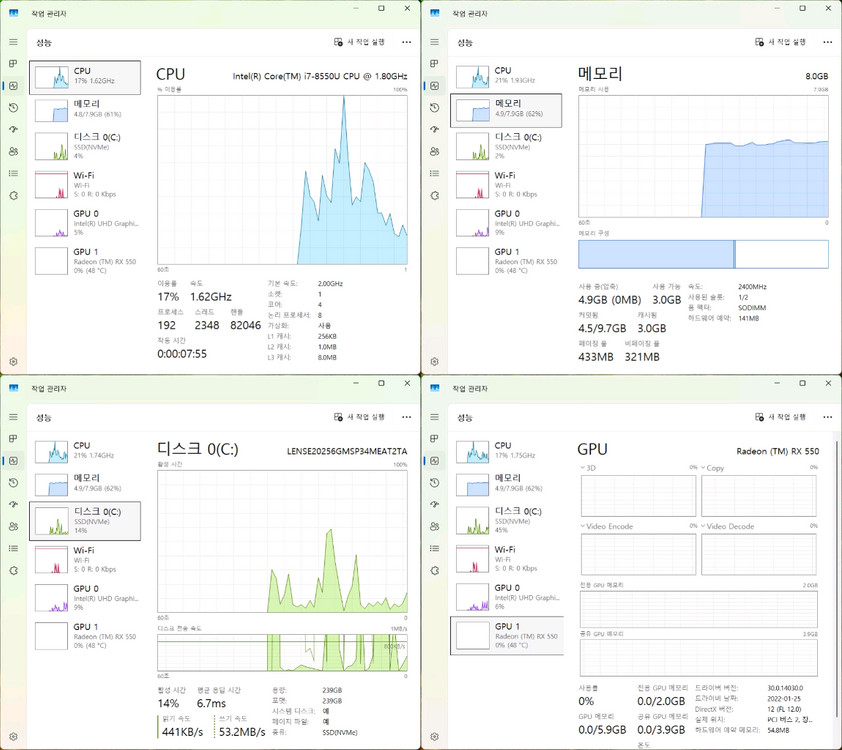This screenshot has width=842, height=750.
Task: Click 새 작업 실행 in CPU details window
Action: [x=359, y=42]
